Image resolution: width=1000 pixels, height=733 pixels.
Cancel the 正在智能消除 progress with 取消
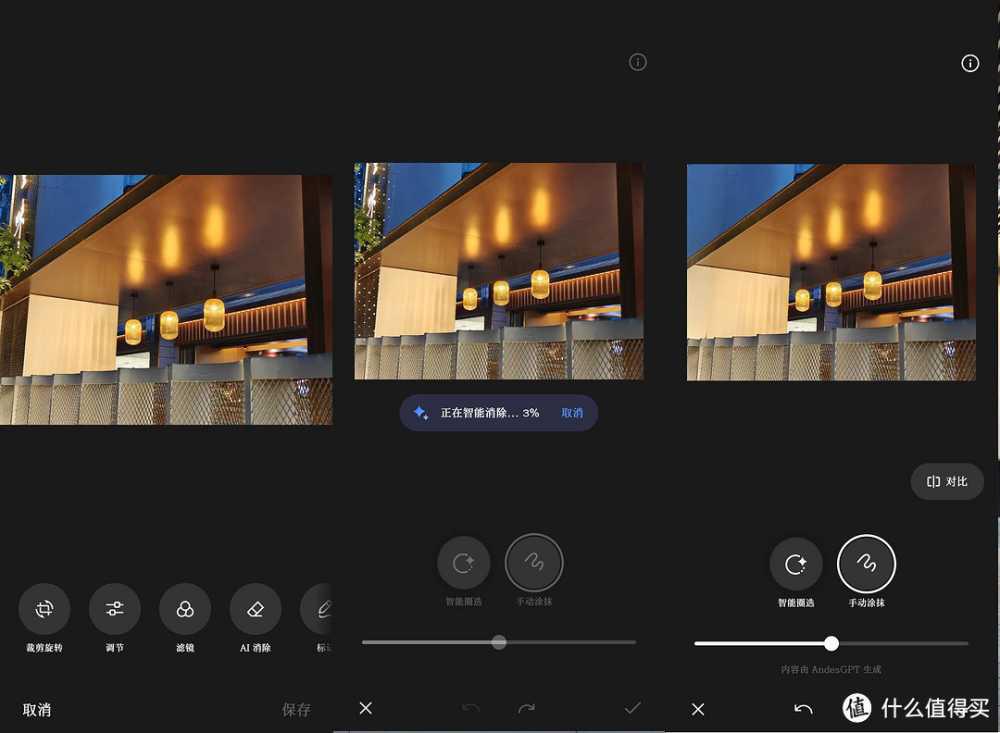point(572,413)
